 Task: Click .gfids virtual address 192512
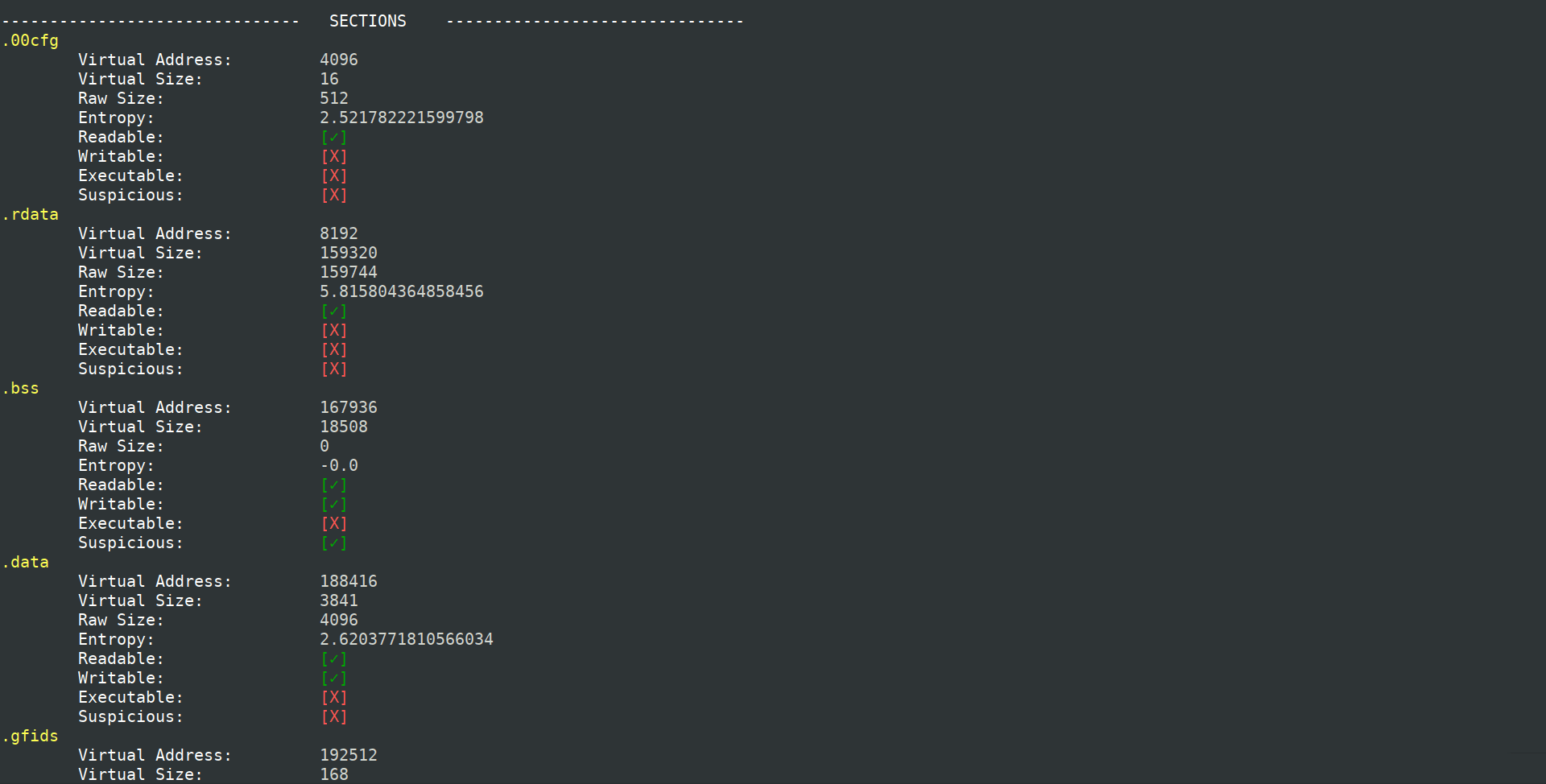349,755
